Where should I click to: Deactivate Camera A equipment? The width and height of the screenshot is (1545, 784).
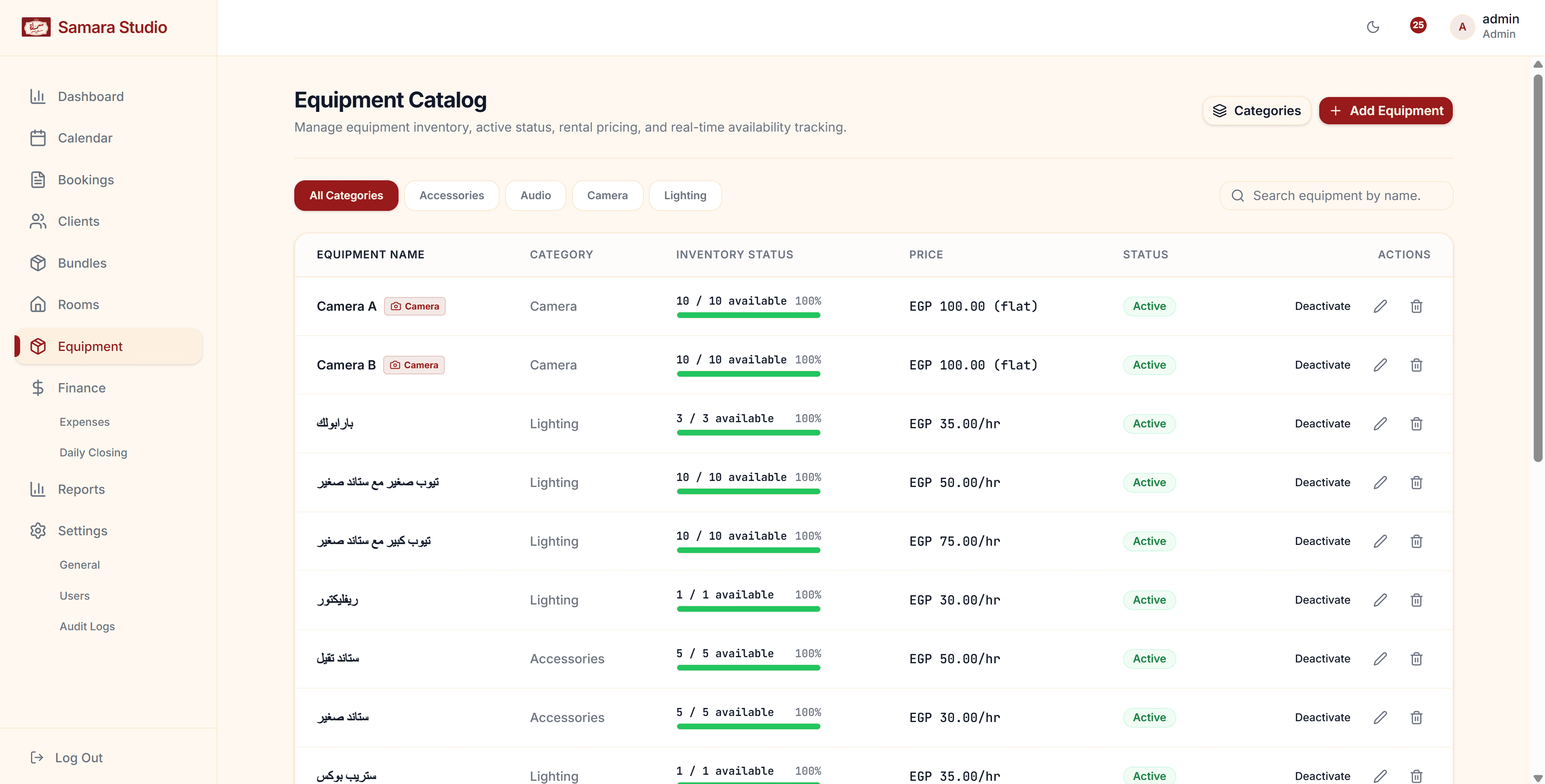(x=1322, y=307)
